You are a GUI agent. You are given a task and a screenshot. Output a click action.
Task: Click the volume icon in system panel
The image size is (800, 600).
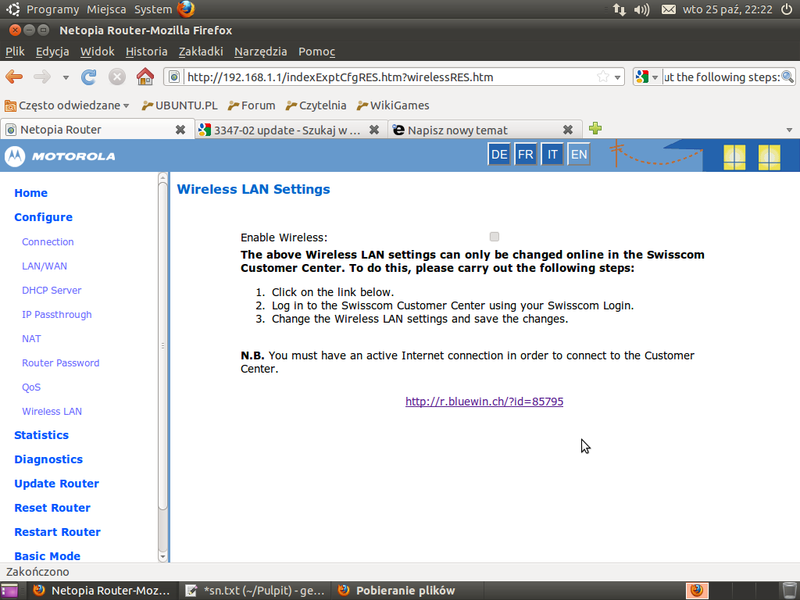[x=642, y=9]
